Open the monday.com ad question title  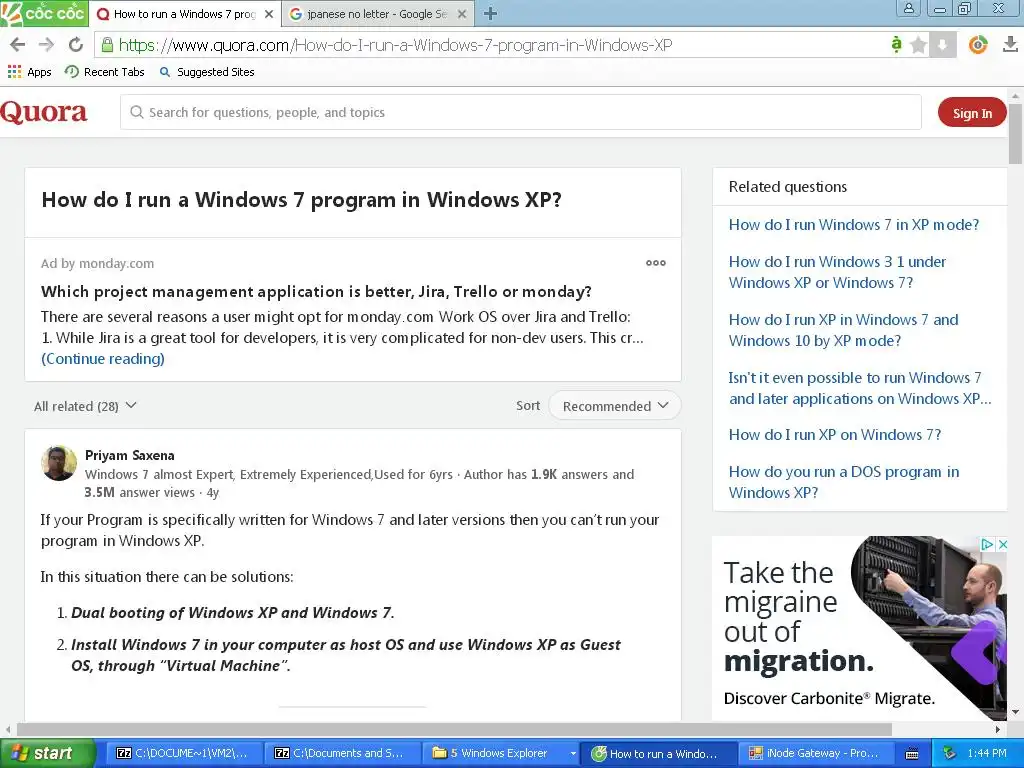point(316,291)
